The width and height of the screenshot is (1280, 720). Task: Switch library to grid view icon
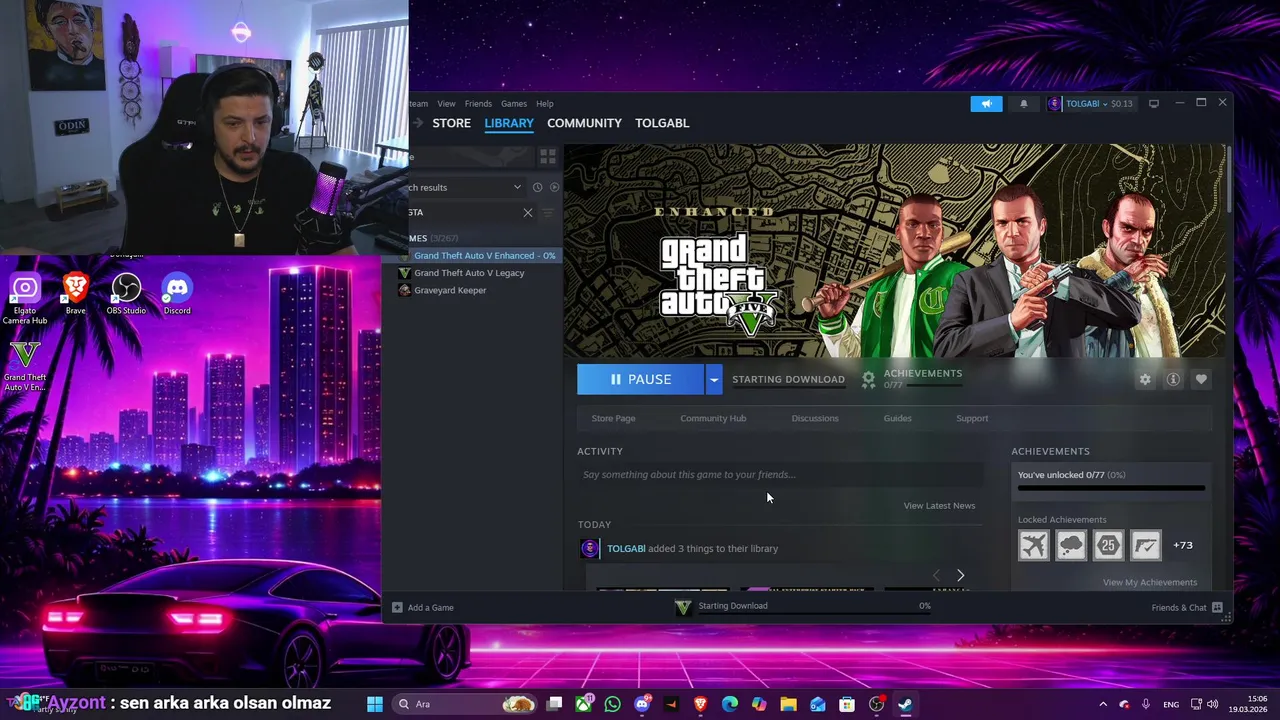tap(547, 157)
